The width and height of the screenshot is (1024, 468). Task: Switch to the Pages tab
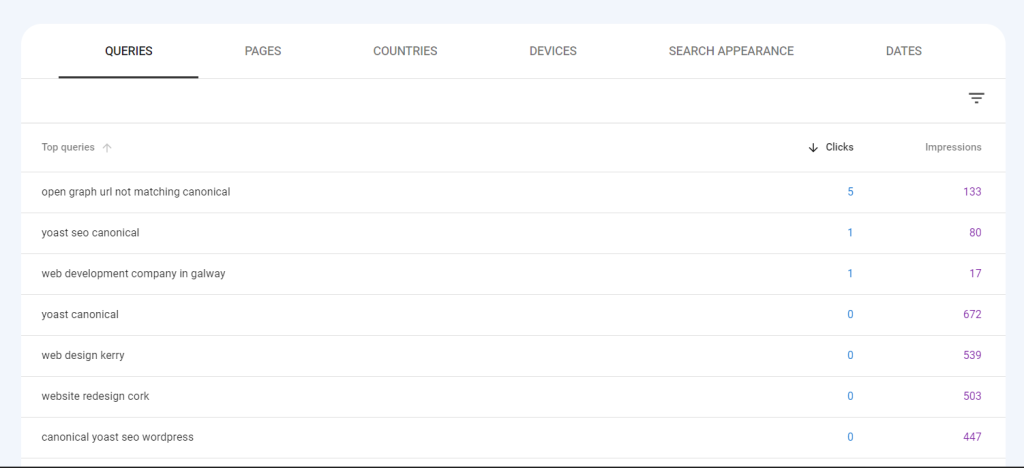[x=263, y=51]
